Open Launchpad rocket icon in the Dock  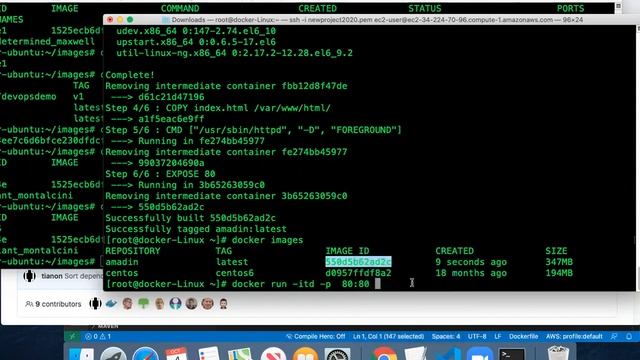point(113,353)
